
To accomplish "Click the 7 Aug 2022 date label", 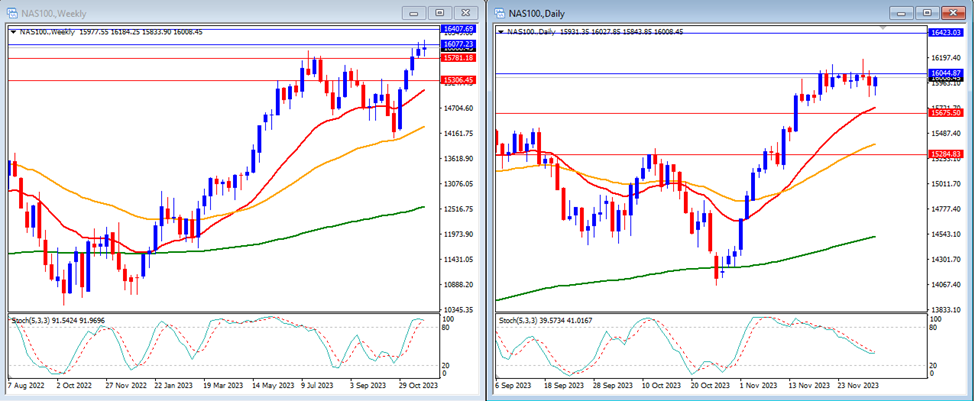I will coord(26,385).
